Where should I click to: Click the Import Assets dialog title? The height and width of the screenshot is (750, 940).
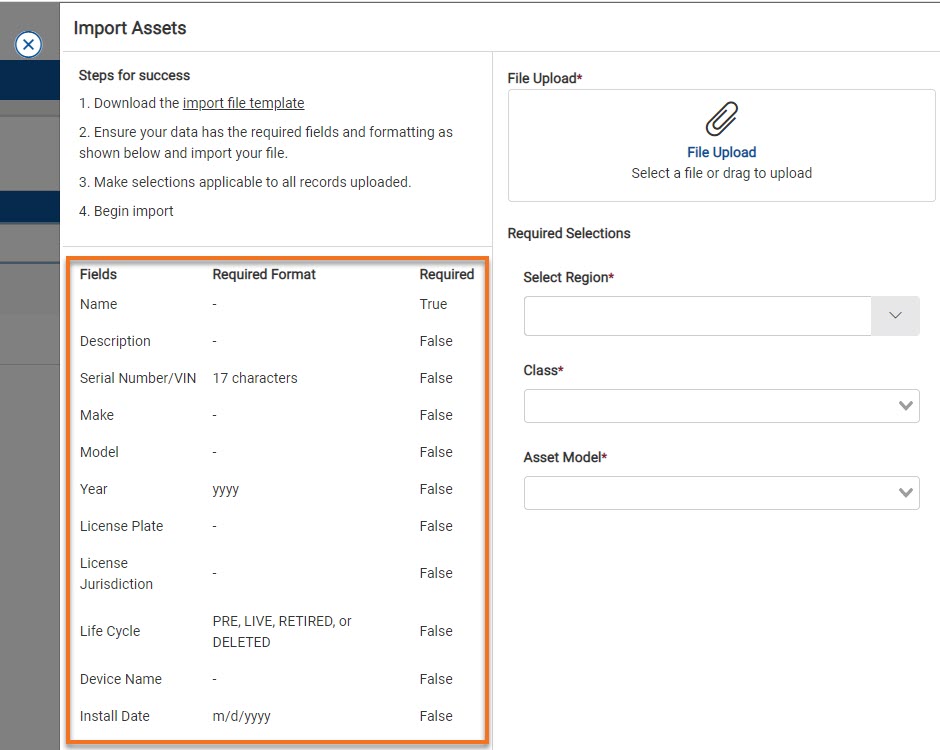129,28
